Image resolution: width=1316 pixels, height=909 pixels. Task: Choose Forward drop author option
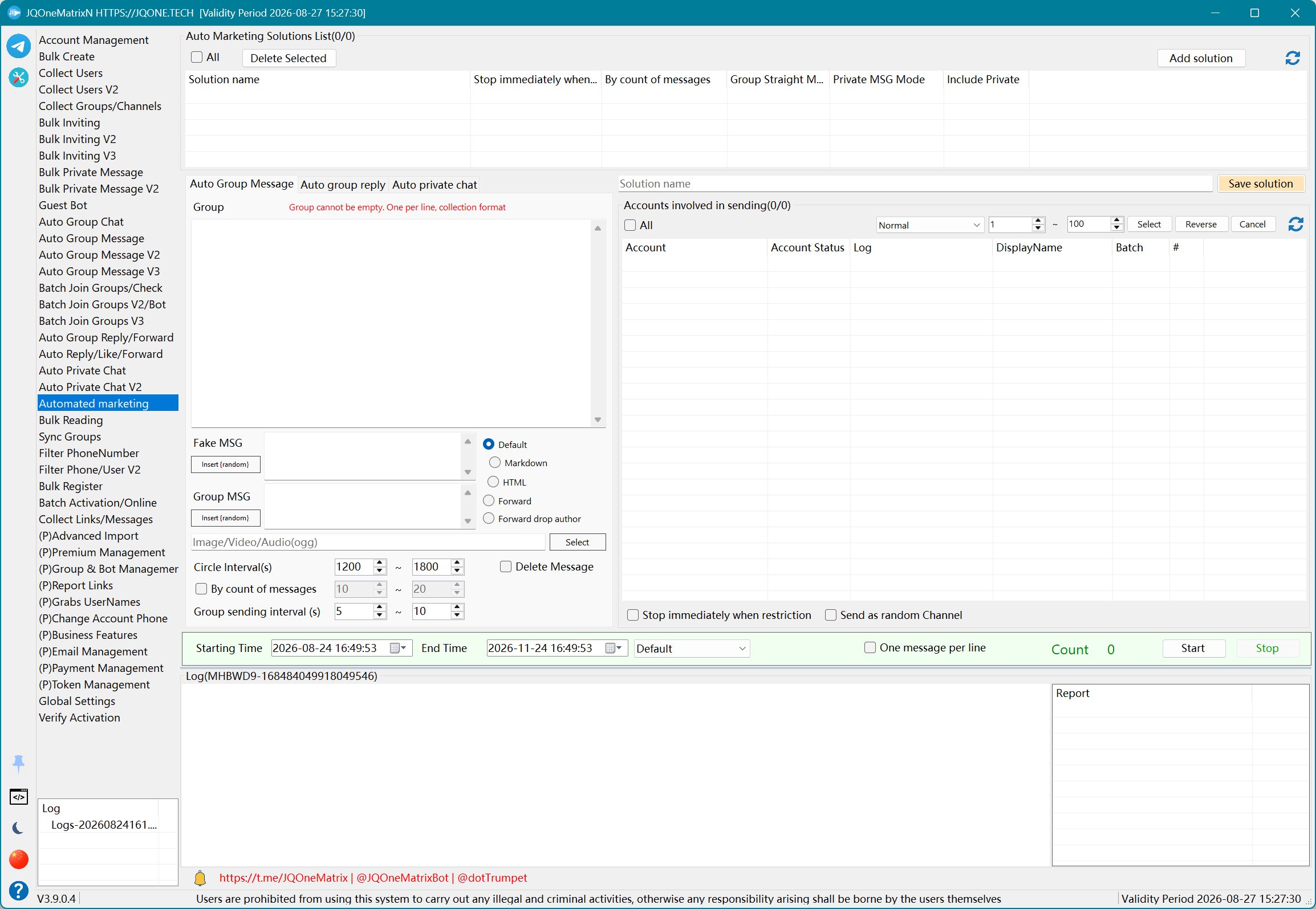click(x=489, y=518)
